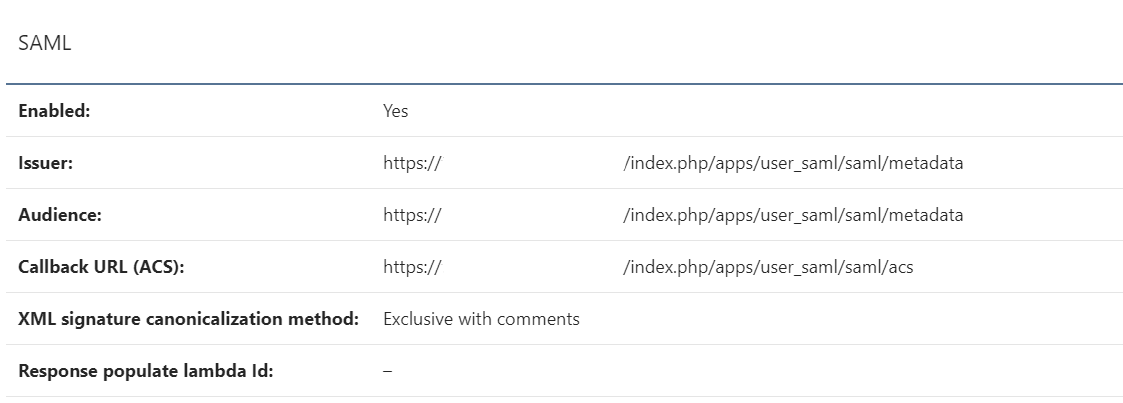Image resolution: width=1123 pixels, height=403 pixels.
Task: Click the https:// prefix of Callback URL
Action: (x=412, y=267)
